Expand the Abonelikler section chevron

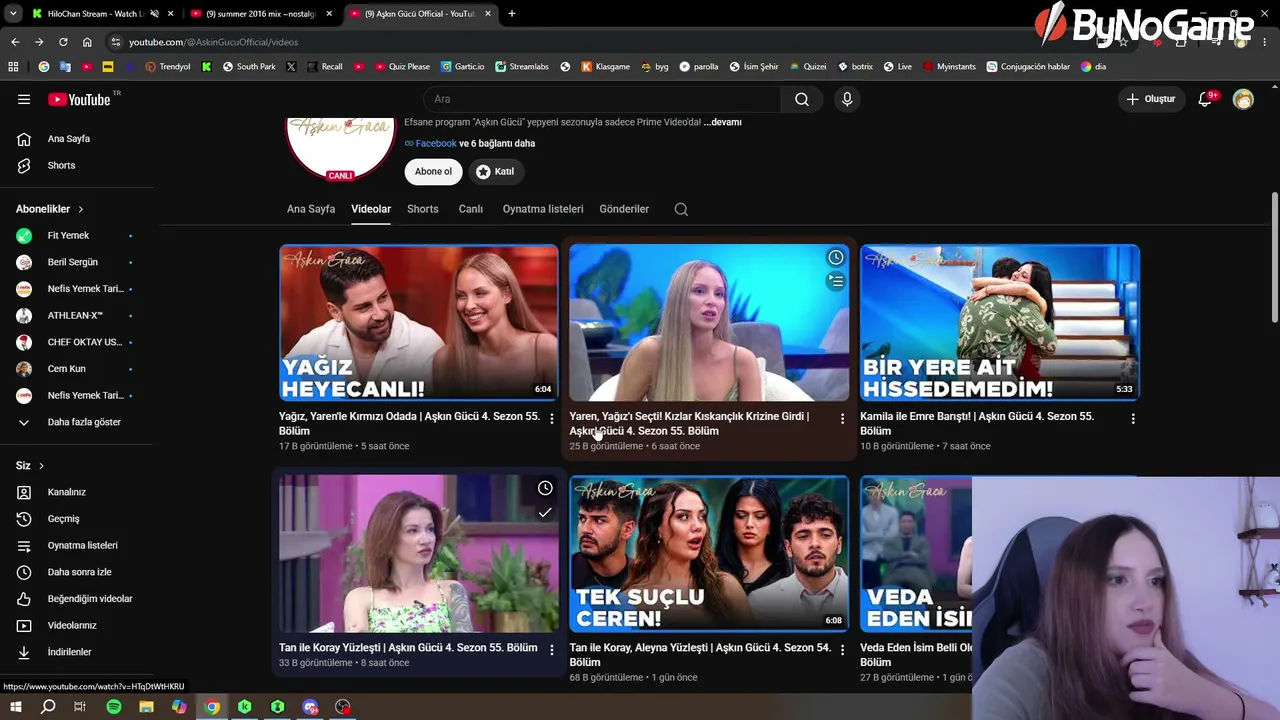80,209
